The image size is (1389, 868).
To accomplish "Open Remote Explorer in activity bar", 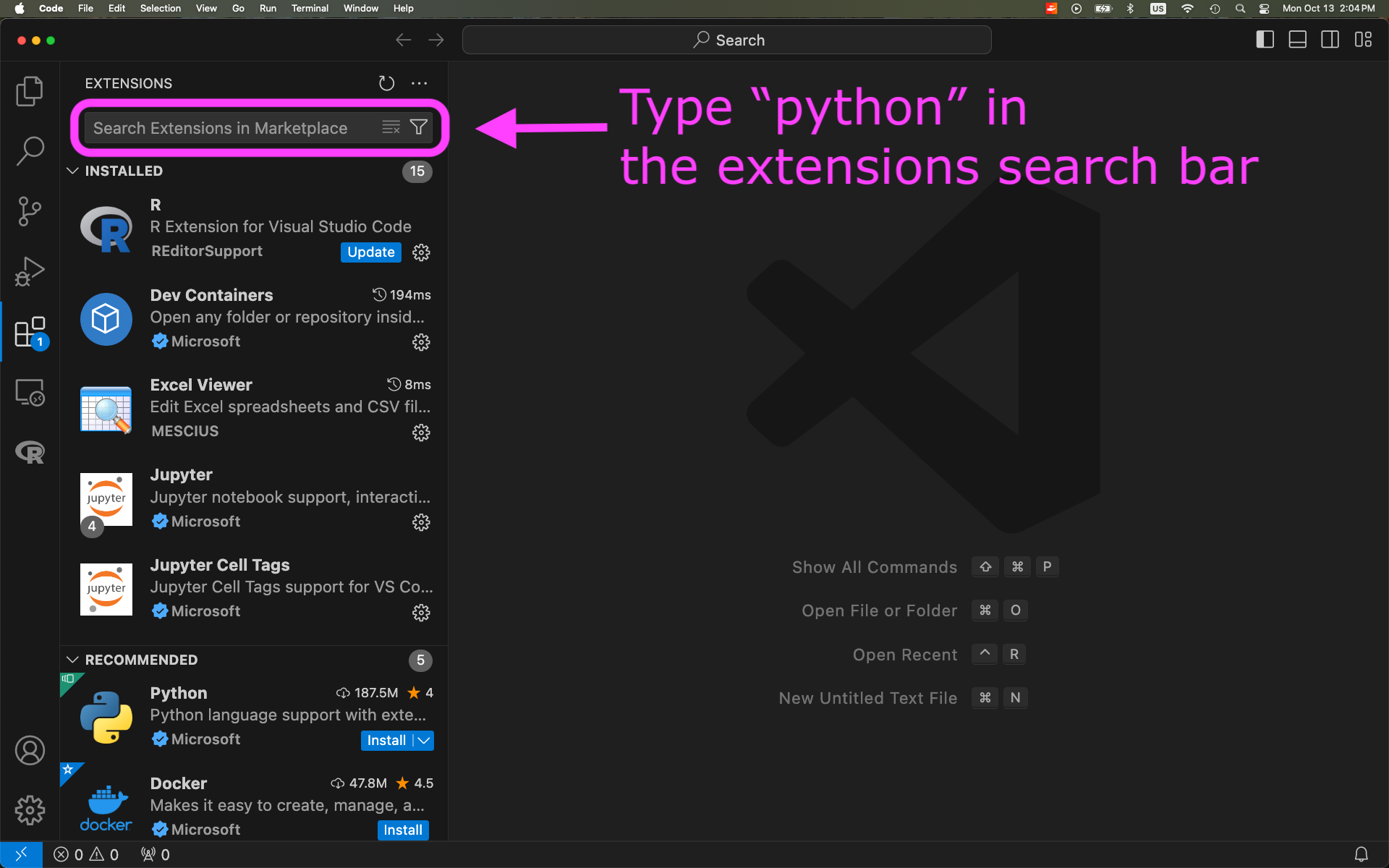I will tap(30, 393).
